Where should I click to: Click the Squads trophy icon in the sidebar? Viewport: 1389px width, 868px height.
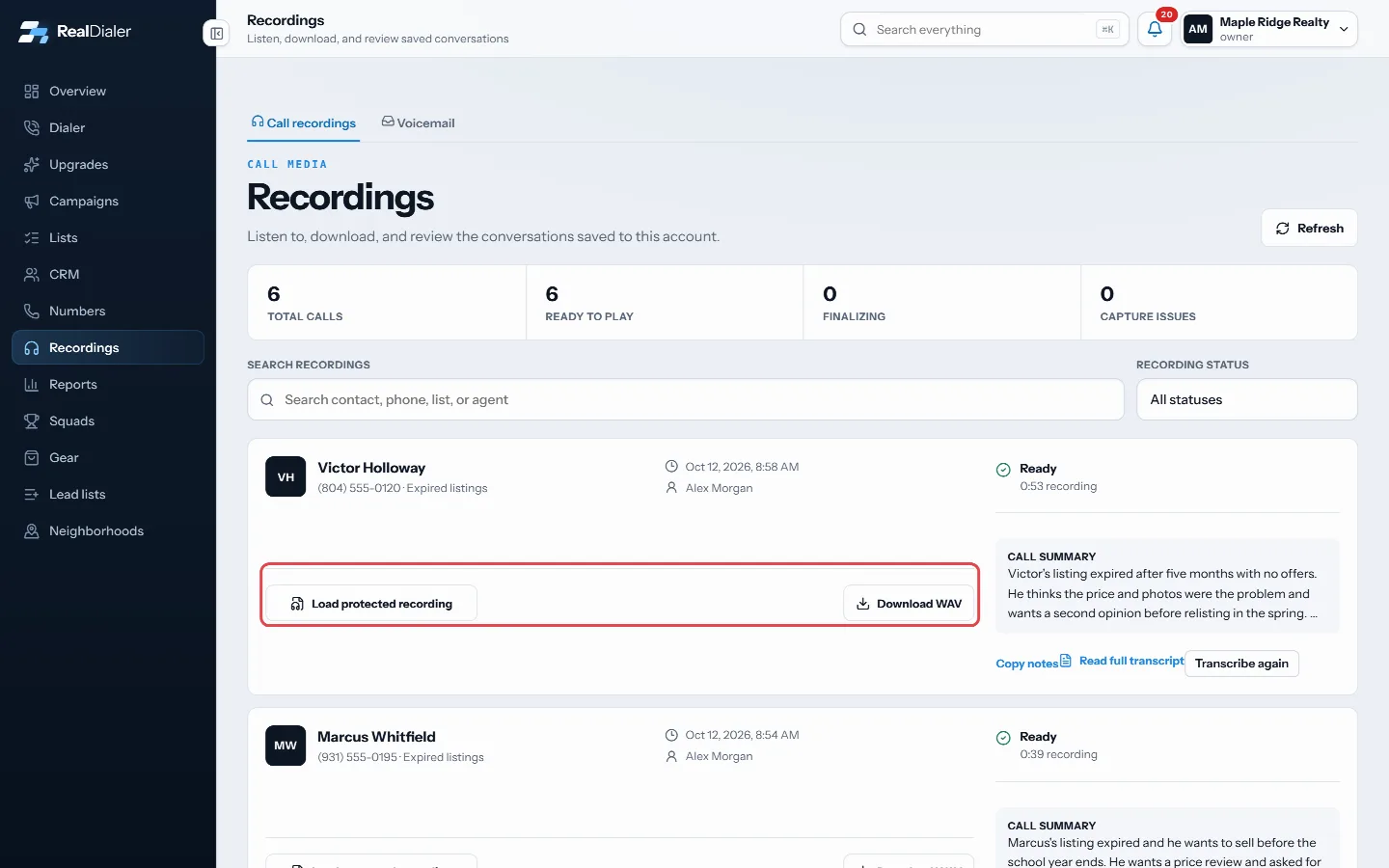[32, 421]
